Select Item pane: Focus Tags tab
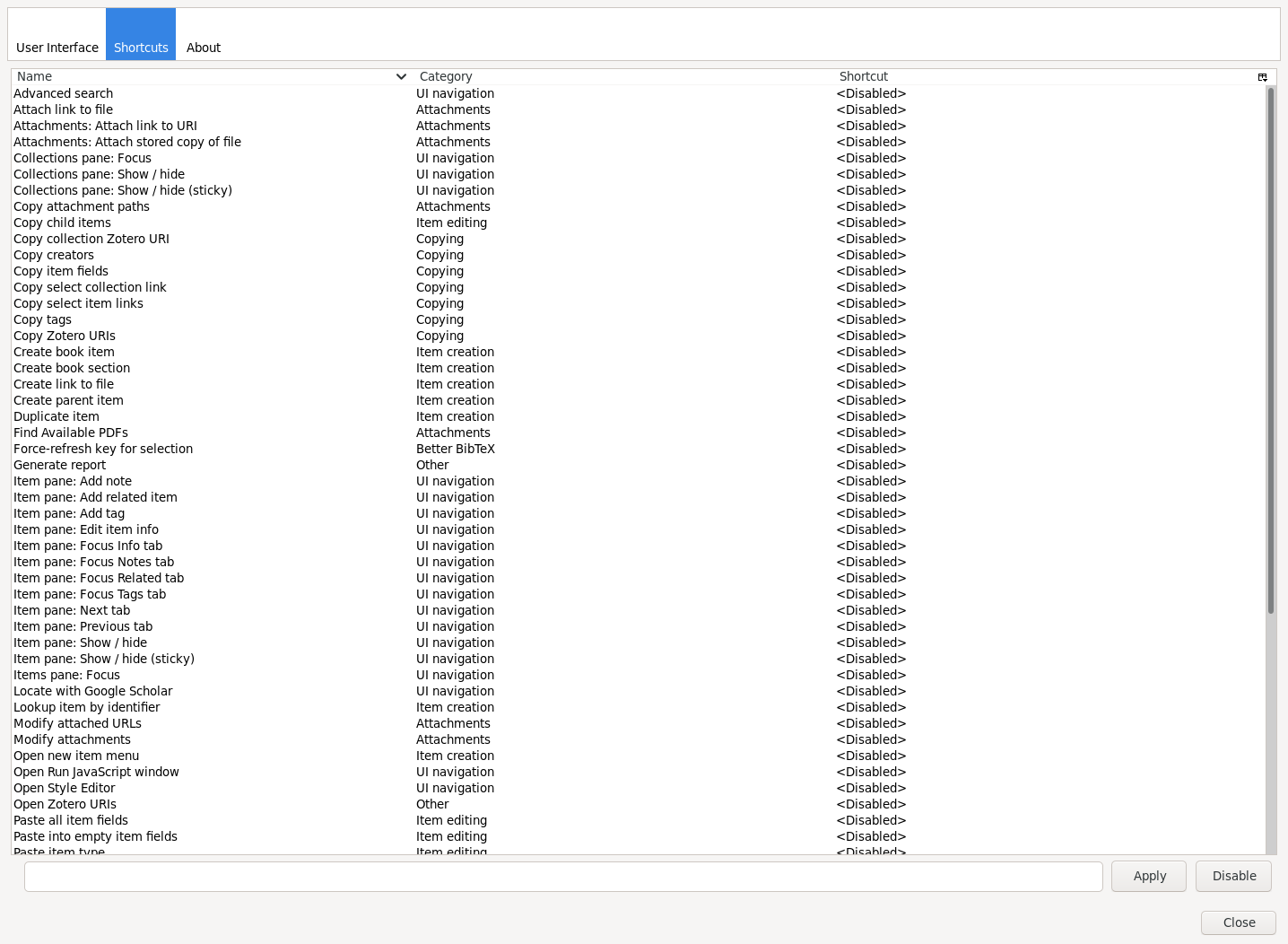Screen dimensions: 1288x944 [638, 594]
